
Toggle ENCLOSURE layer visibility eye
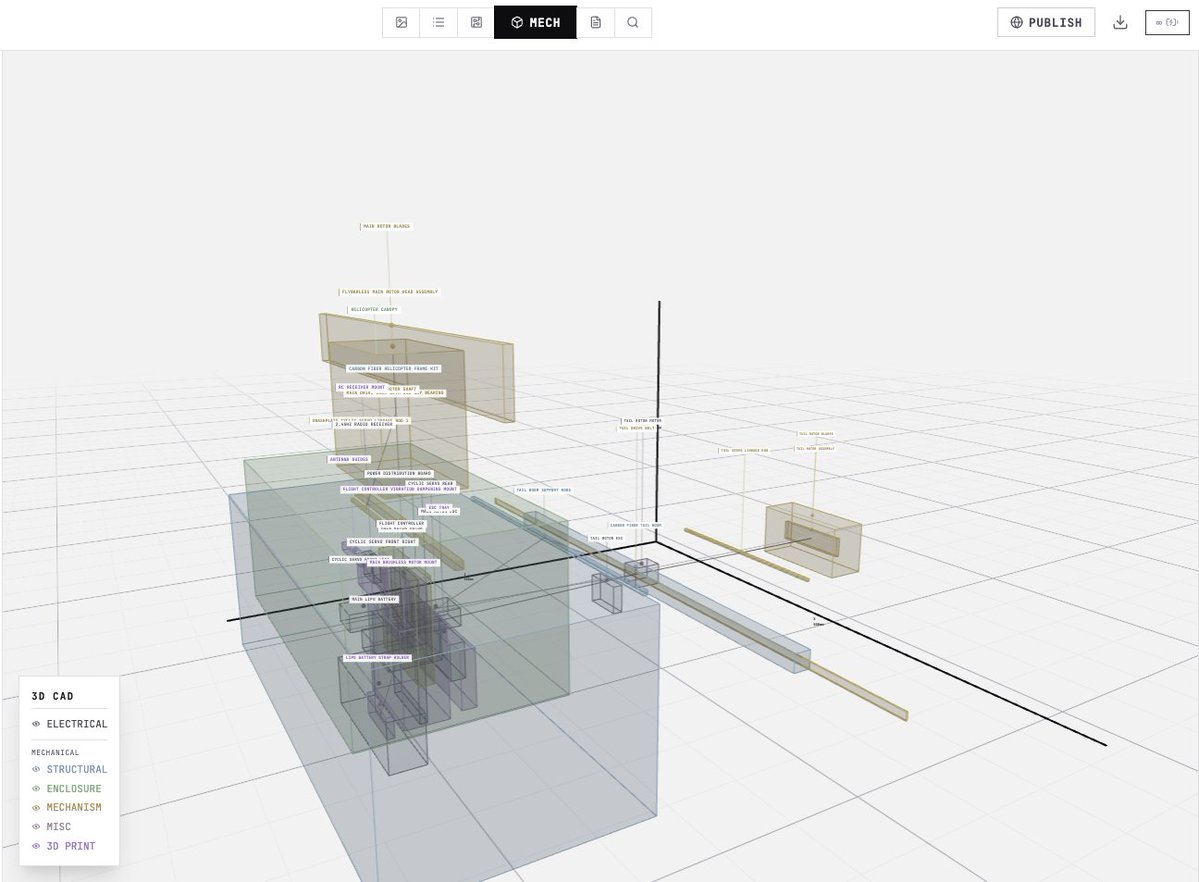click(x=36, y=789)
